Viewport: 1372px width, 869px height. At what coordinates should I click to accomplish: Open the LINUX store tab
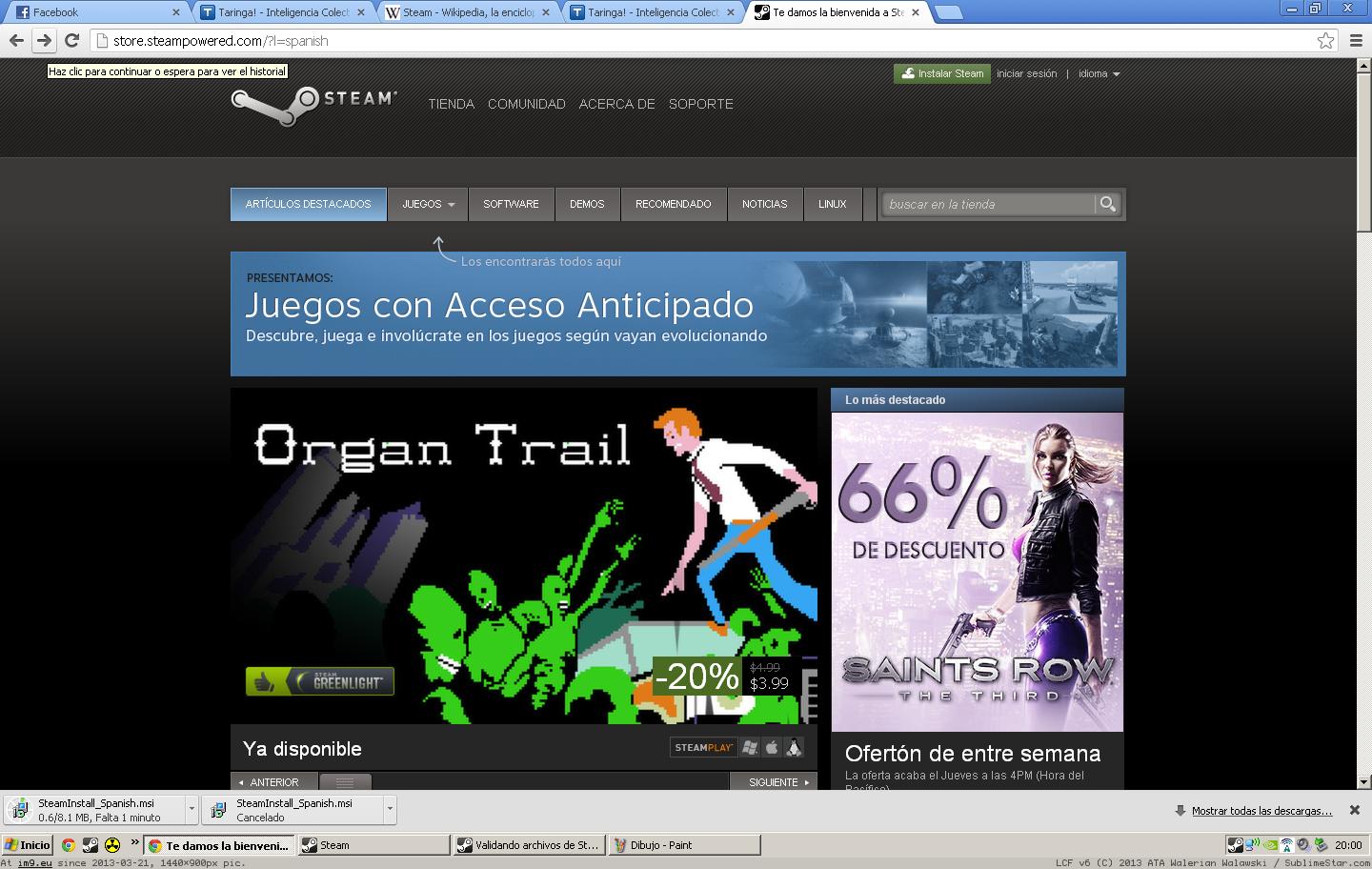(x=832, y=204)
